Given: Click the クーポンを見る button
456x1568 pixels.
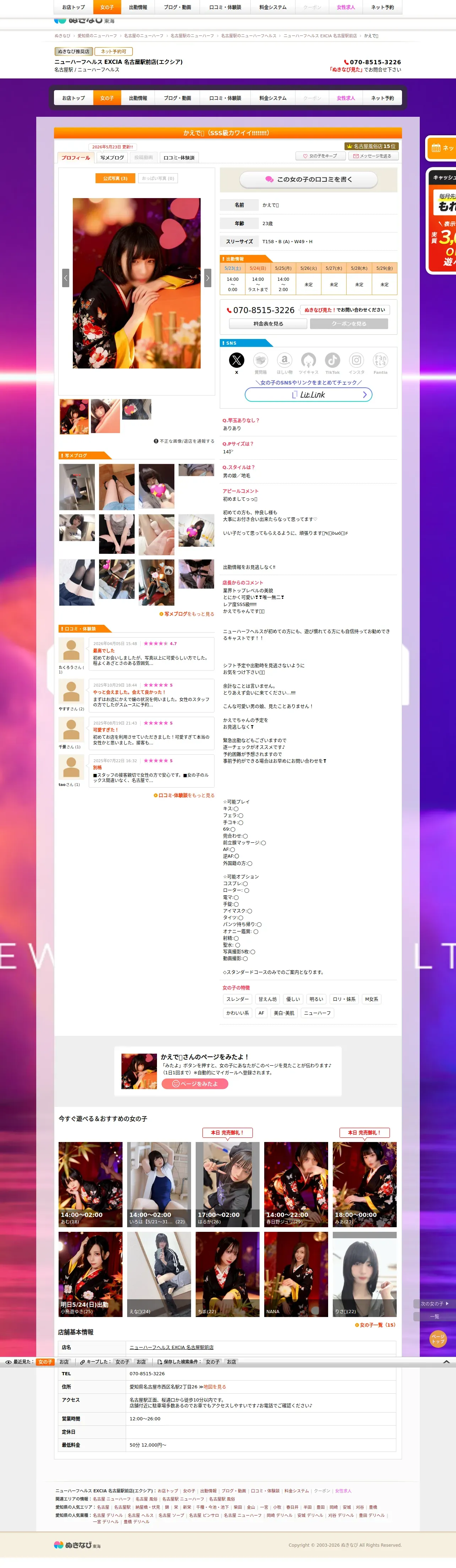Looking at the screenshot, I should [x=349, y=324].
